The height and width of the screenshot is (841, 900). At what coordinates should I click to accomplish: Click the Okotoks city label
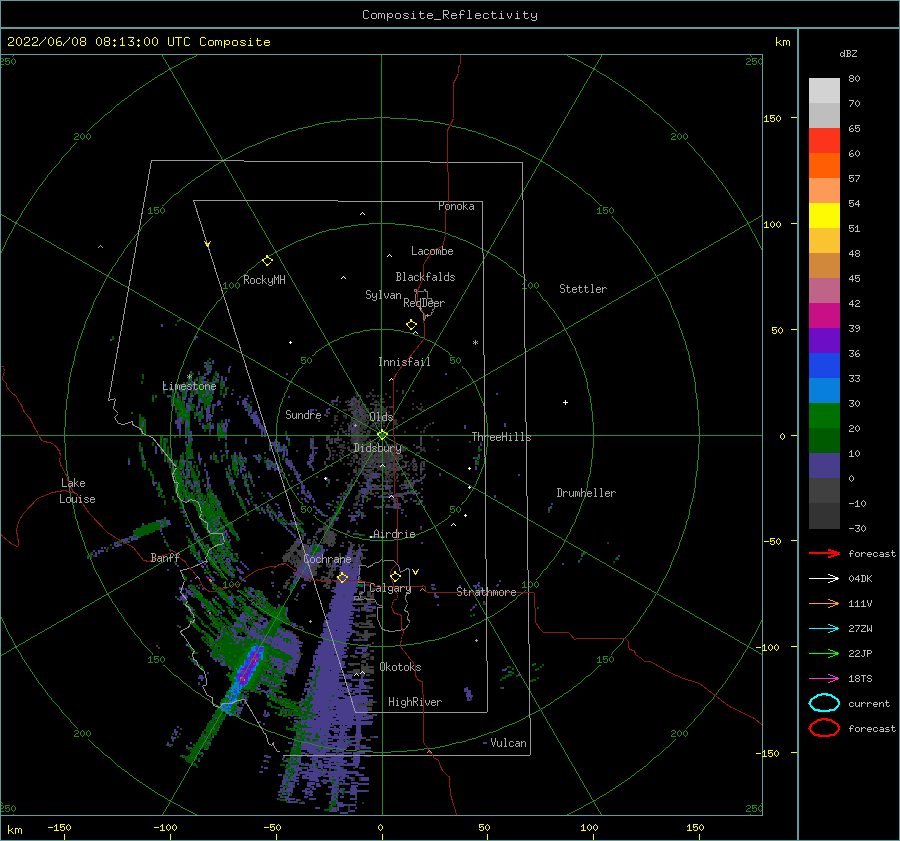point(400,667)
